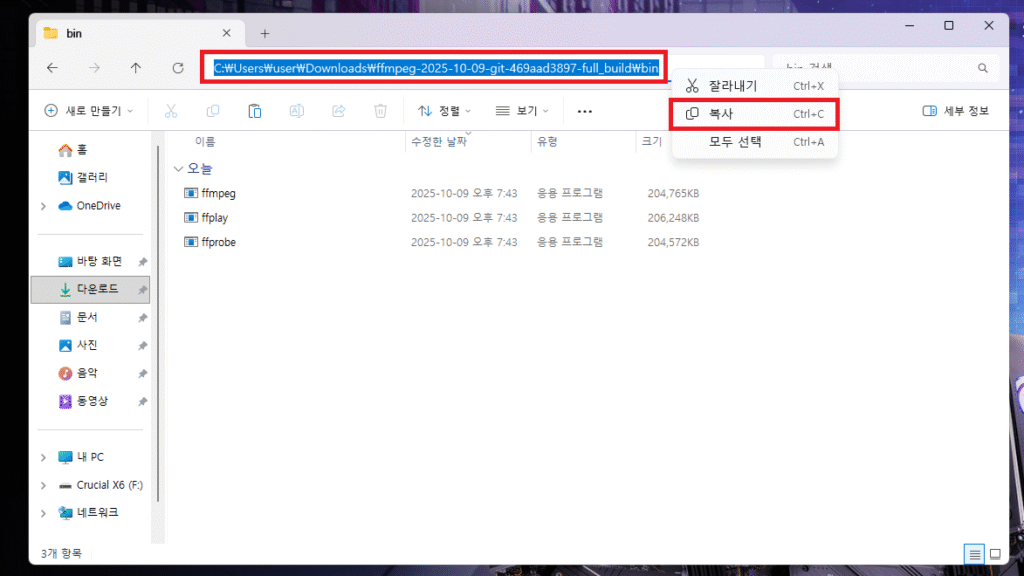Open the See more (…) toolbar menu

(x=585, y=111)
